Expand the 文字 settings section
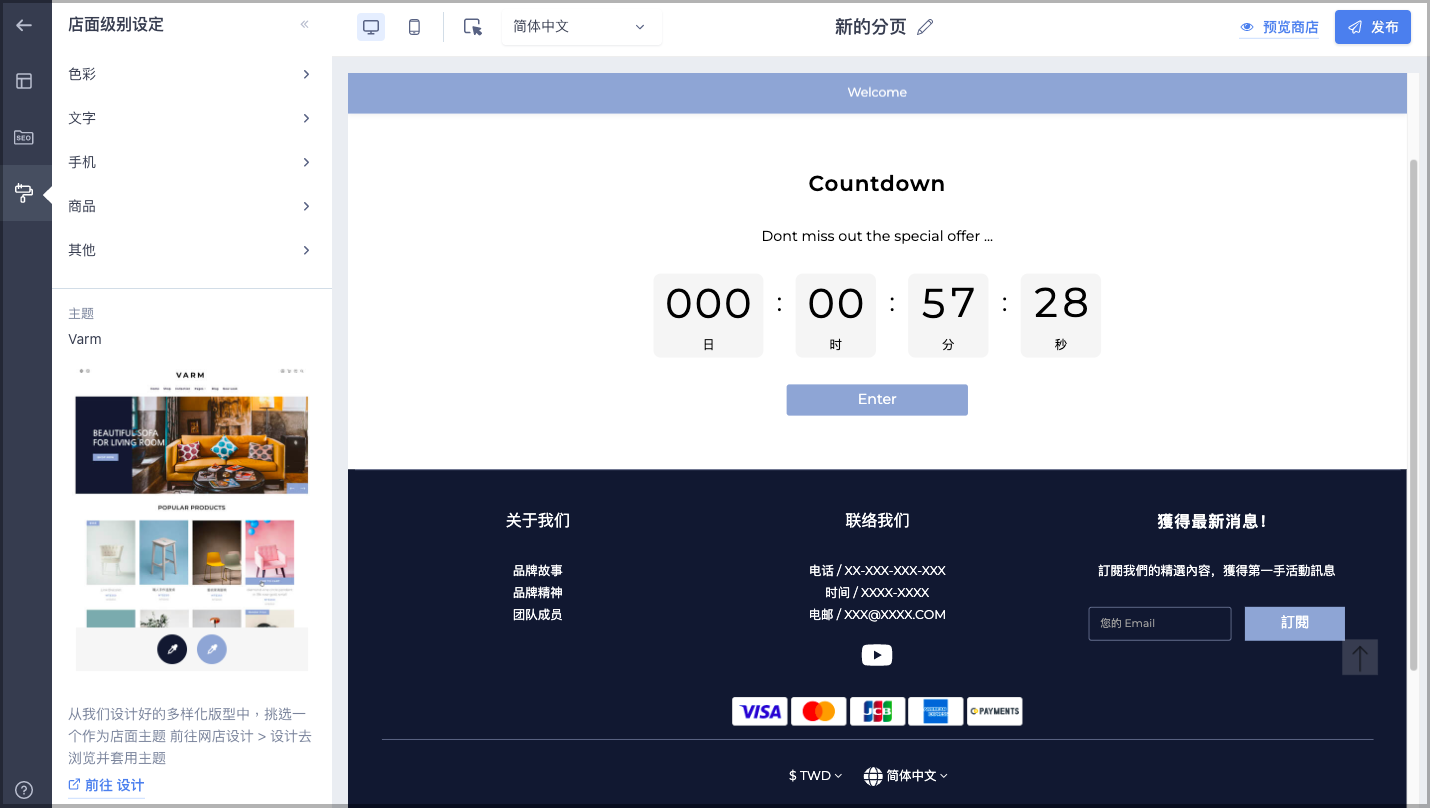The image size is (1430, 808). click(190, 118)
